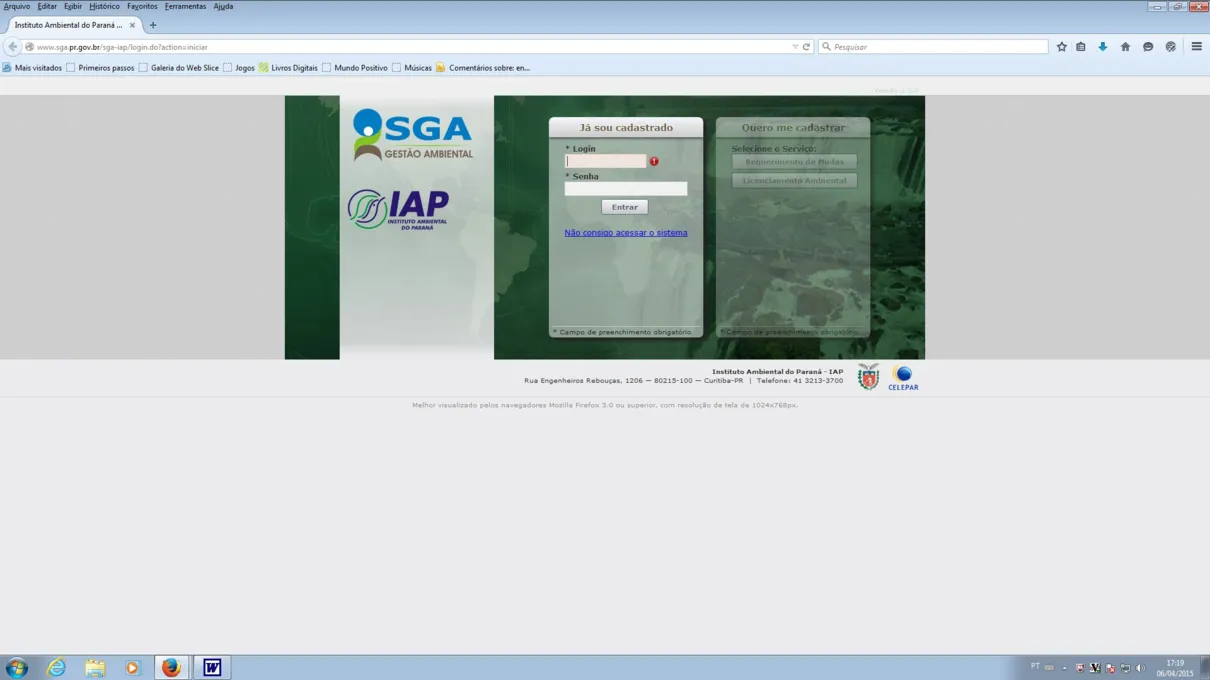Open the Favoritos menu
1210x680 pixels.
tap(142, 6)
